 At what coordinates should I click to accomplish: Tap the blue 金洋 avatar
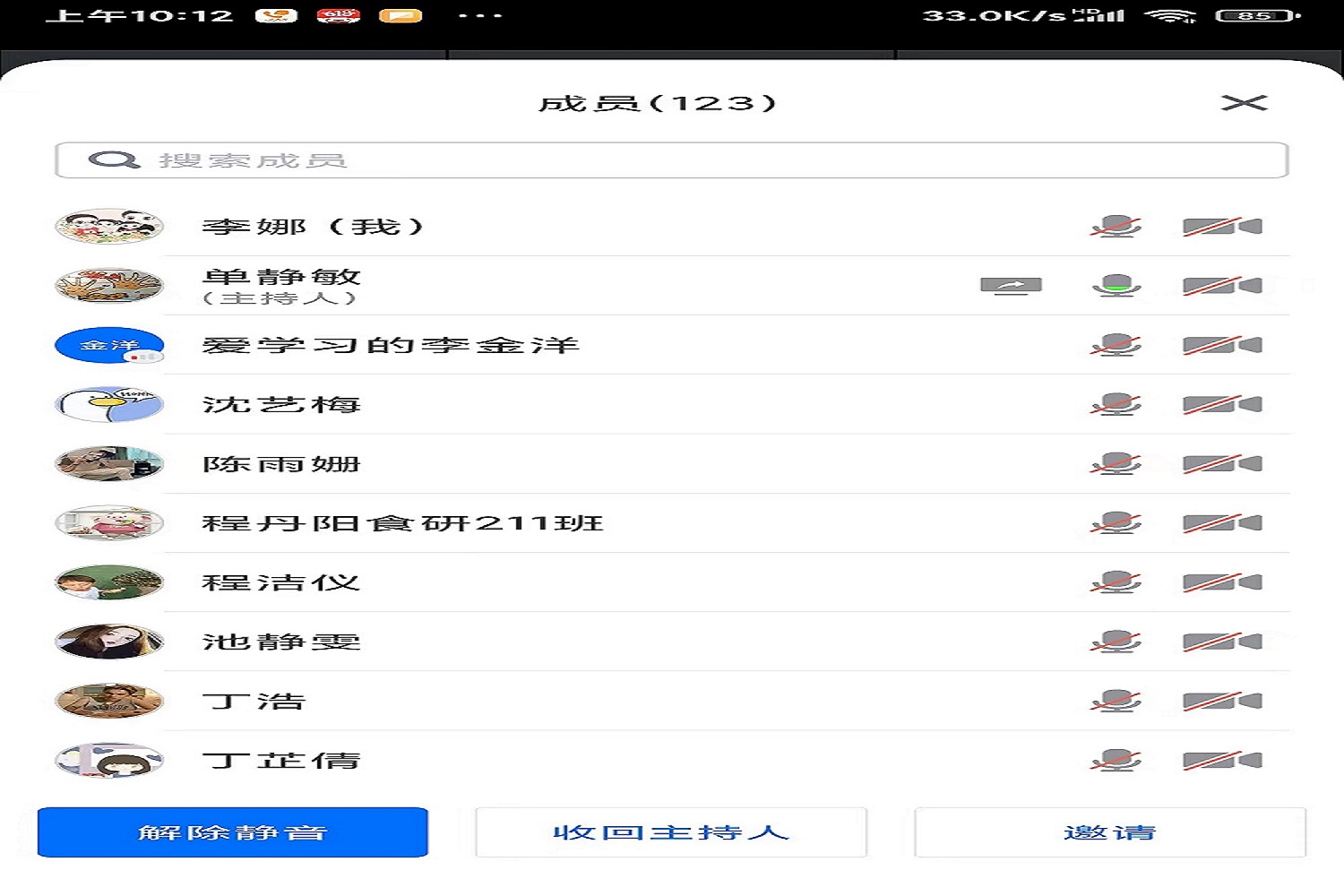(109, 346)
